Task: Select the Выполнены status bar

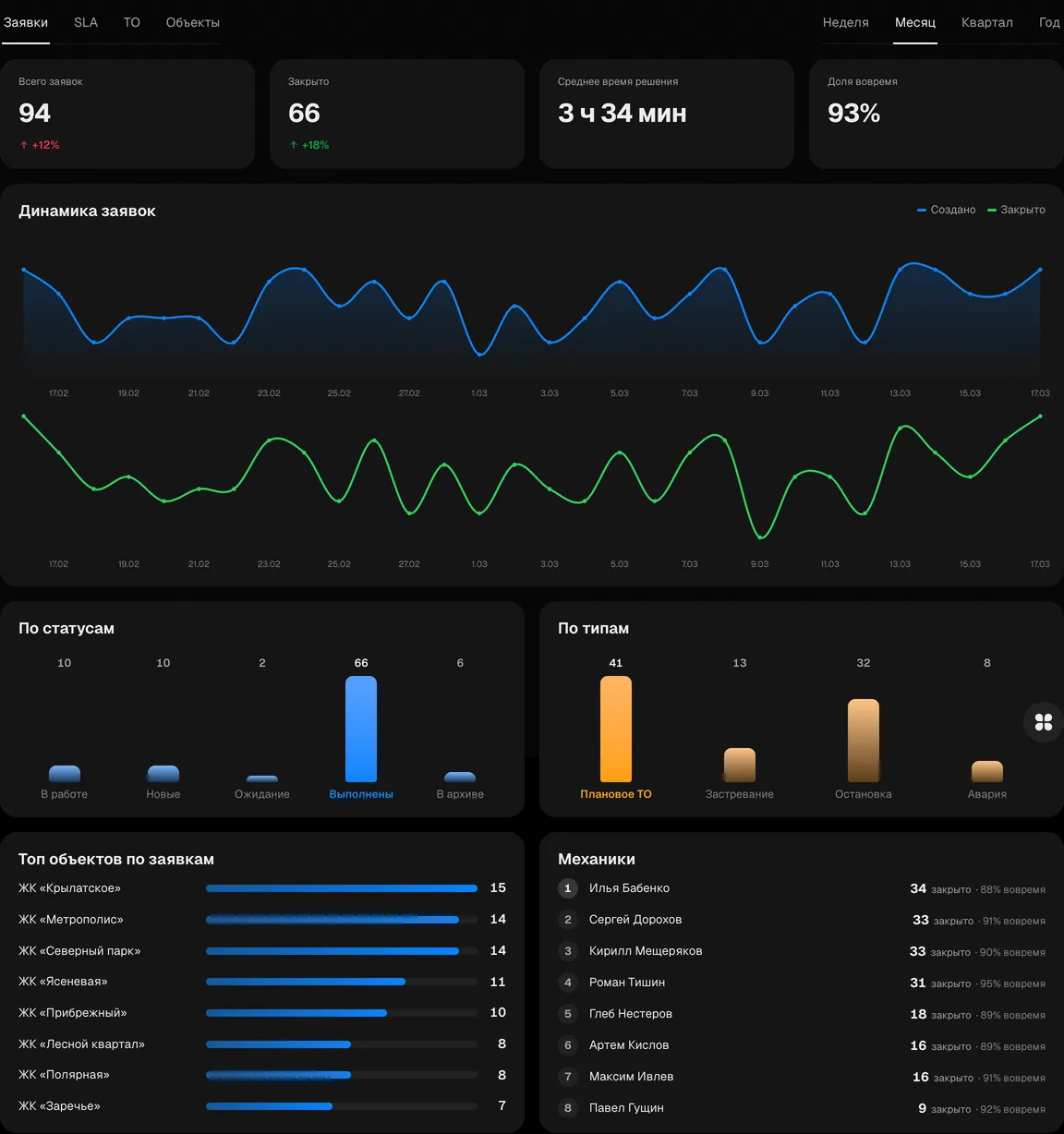Action: [361, 730]
